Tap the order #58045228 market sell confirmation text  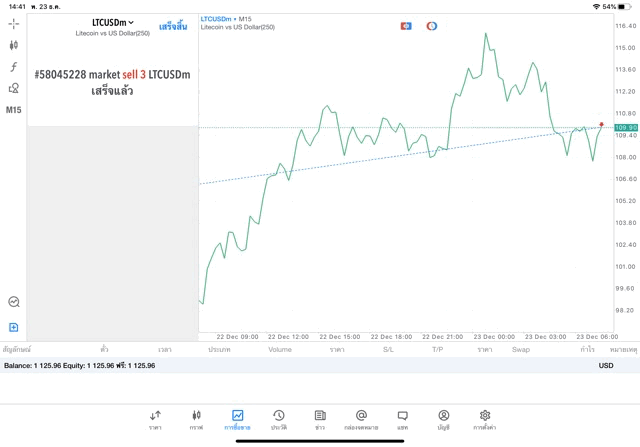click(112, 82)
